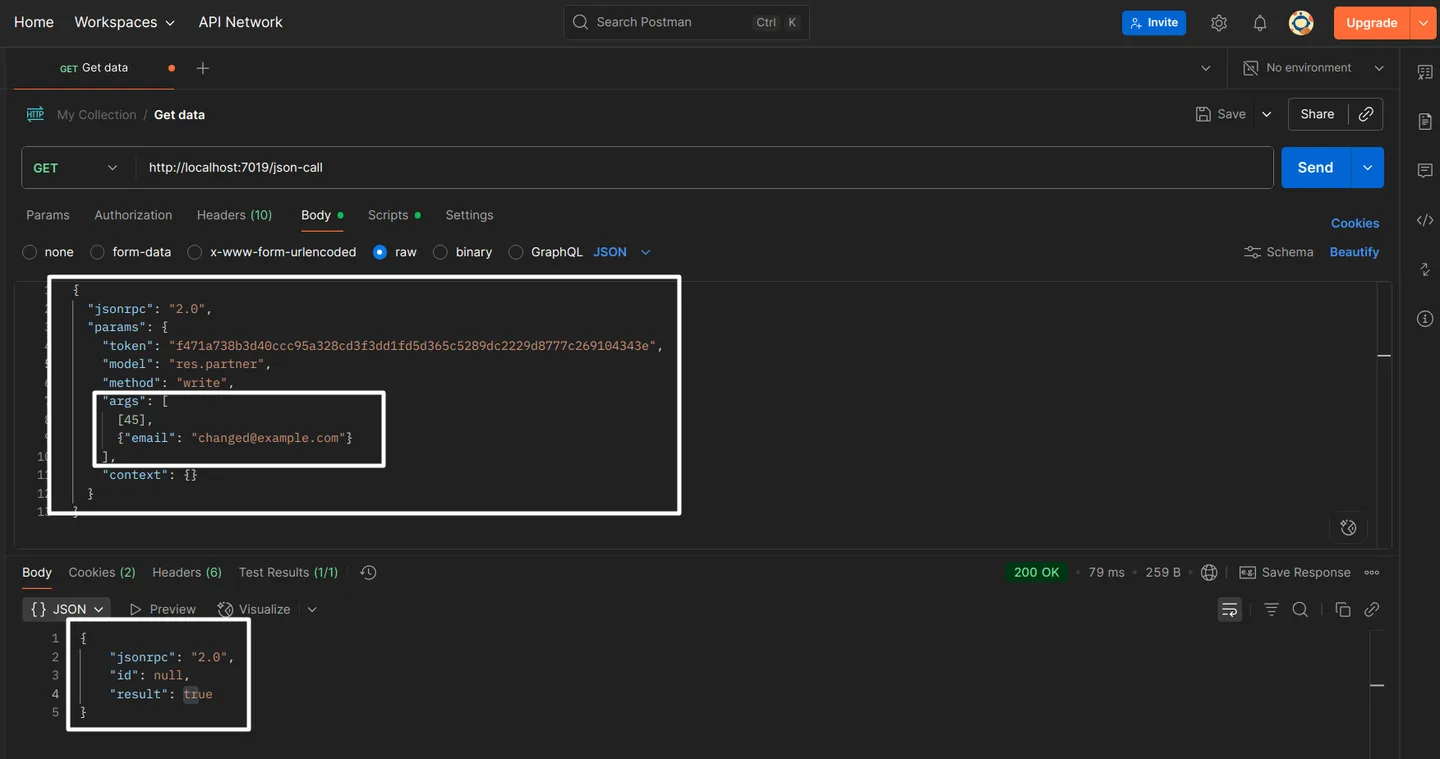The width and height of the screenshot is (1440, 759).
Task: Expand the Save options arrow
Action: 1266,114
